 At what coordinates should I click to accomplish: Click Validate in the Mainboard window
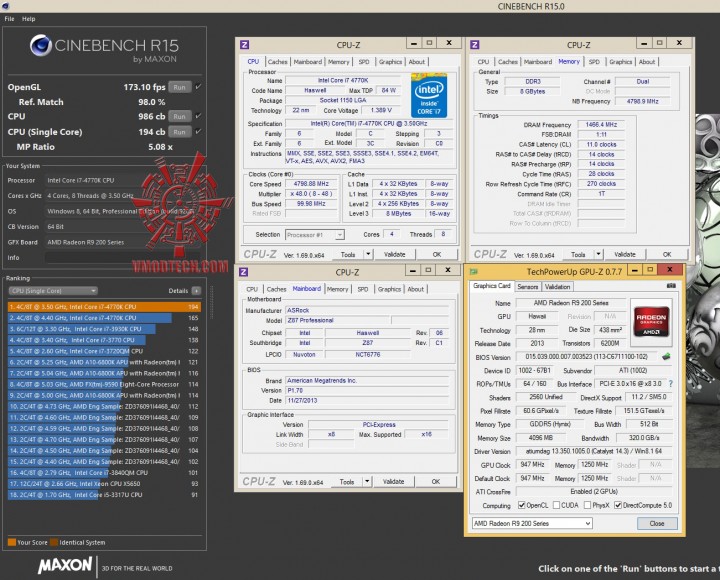394,481
